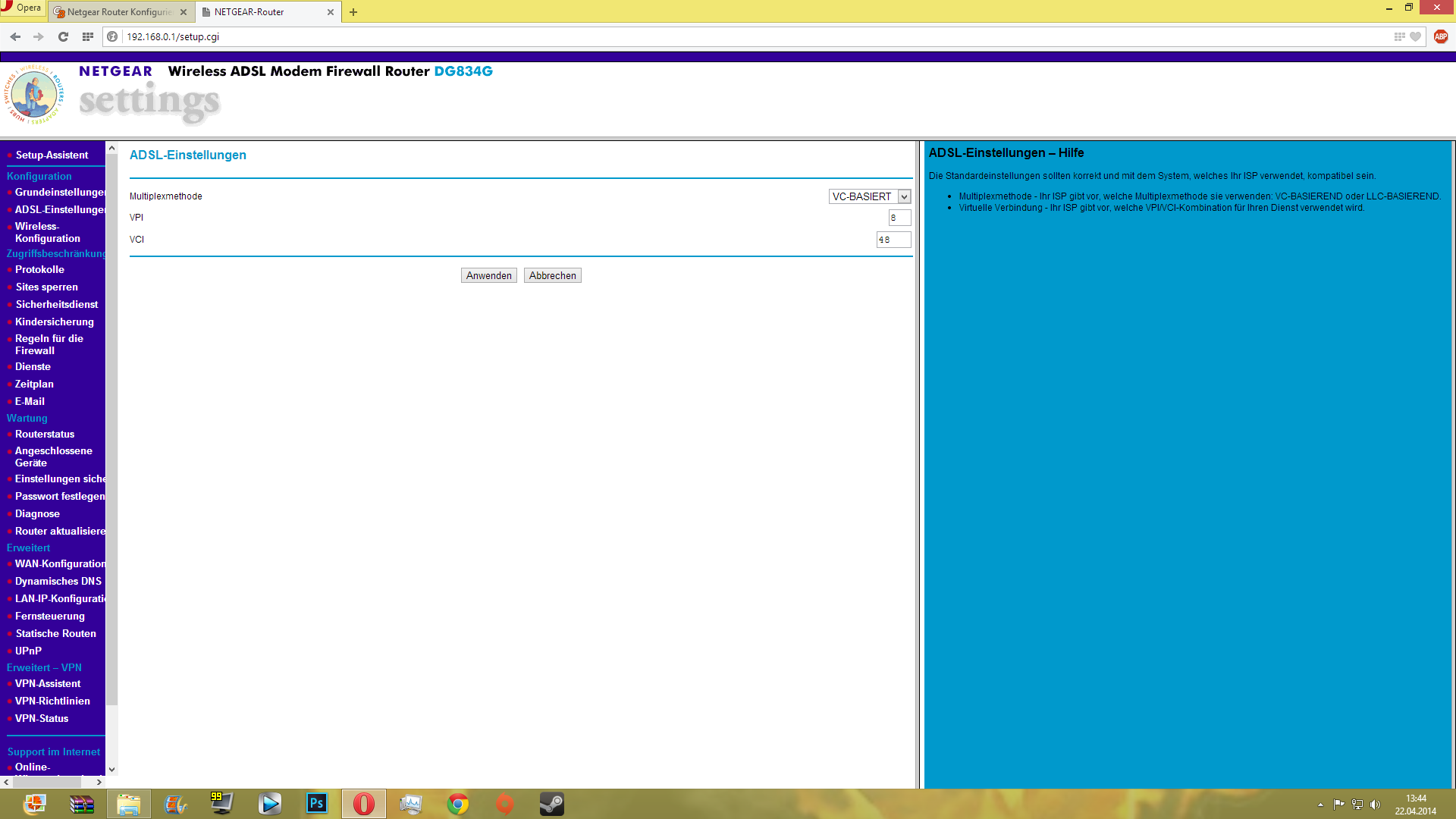Open UPnP in sidebar
The height and width of the screenshot is (819, 1456).
point(28,651)
